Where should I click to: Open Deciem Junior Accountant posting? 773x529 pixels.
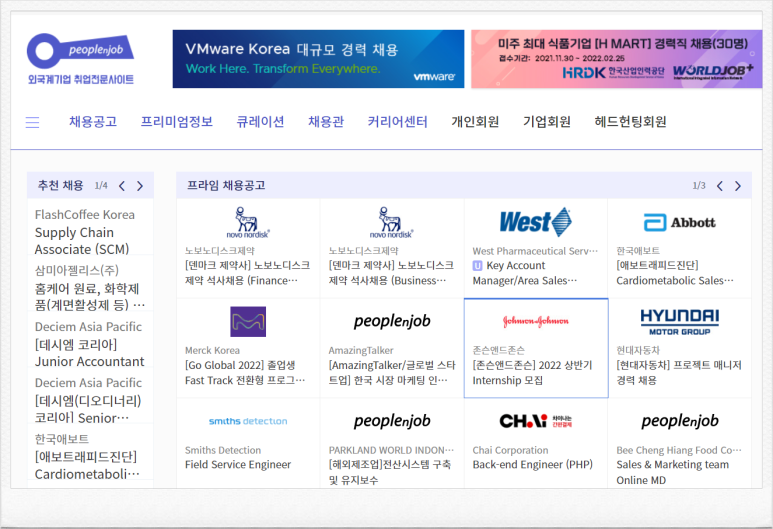coord(89,353)
